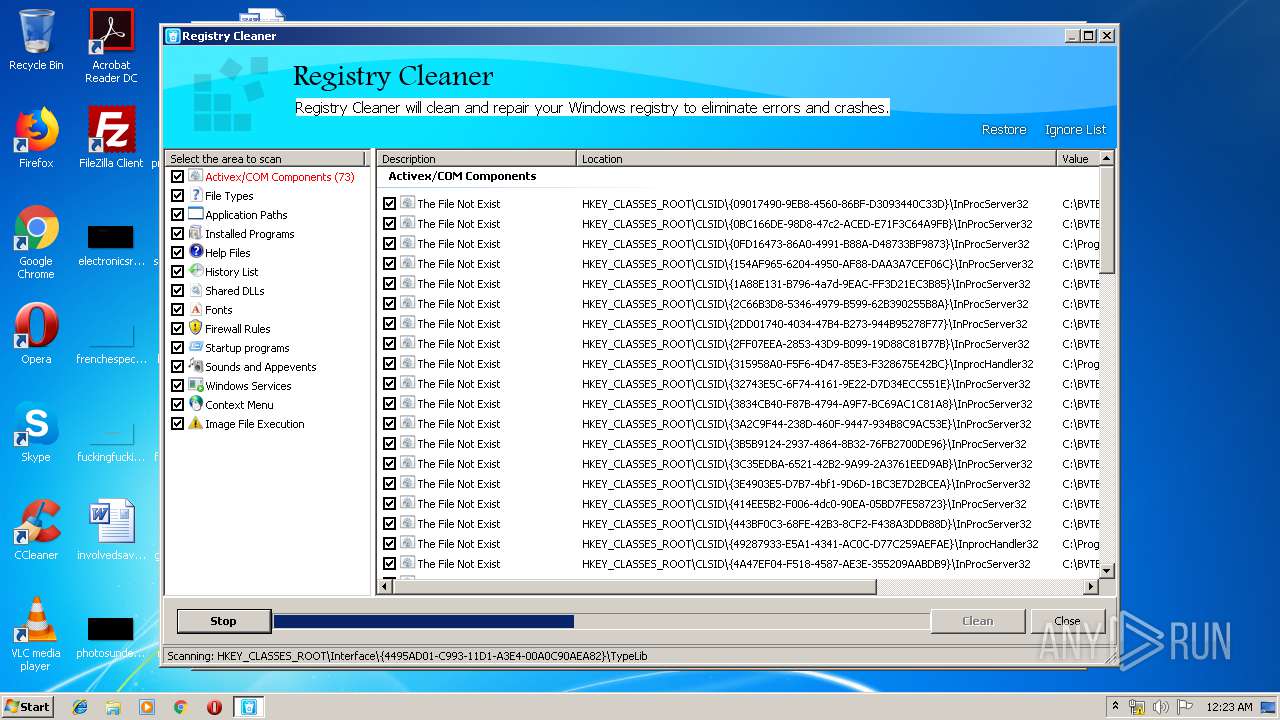
Task: Open CCleaner desktop shortcut
Action: point(36,530)
